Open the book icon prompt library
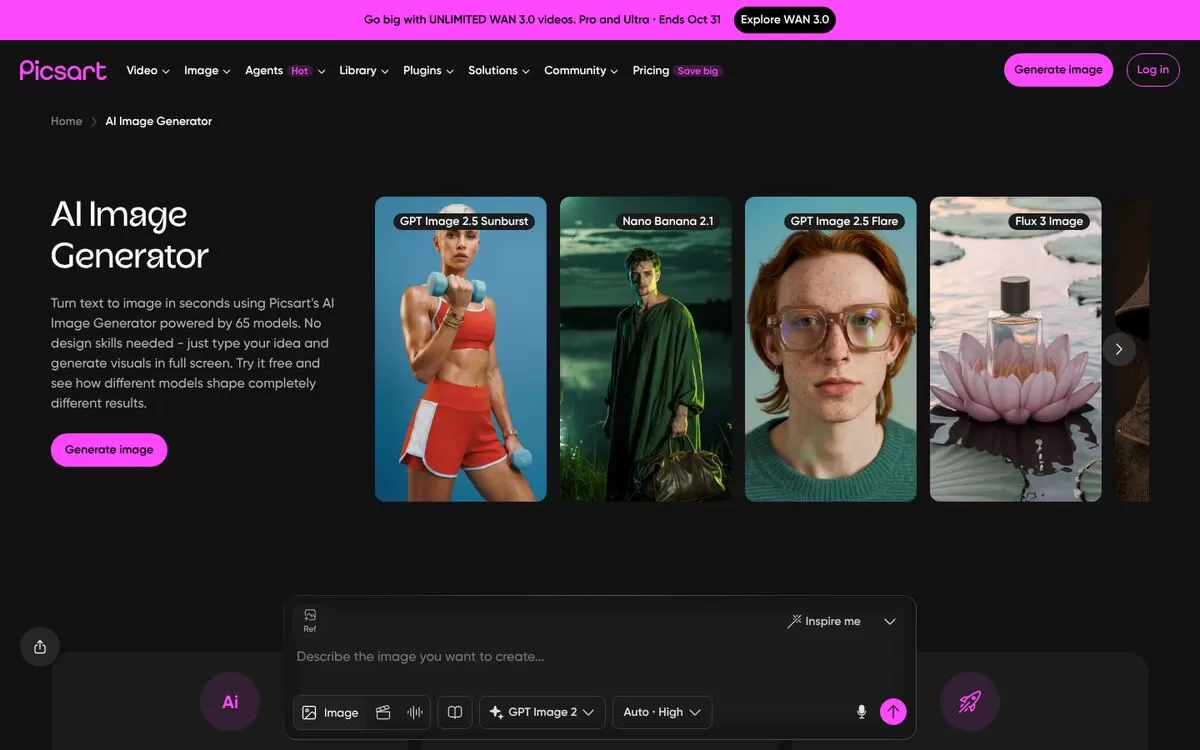The height and width of the screenshot is (750, 1200). [x=455, y=712]
